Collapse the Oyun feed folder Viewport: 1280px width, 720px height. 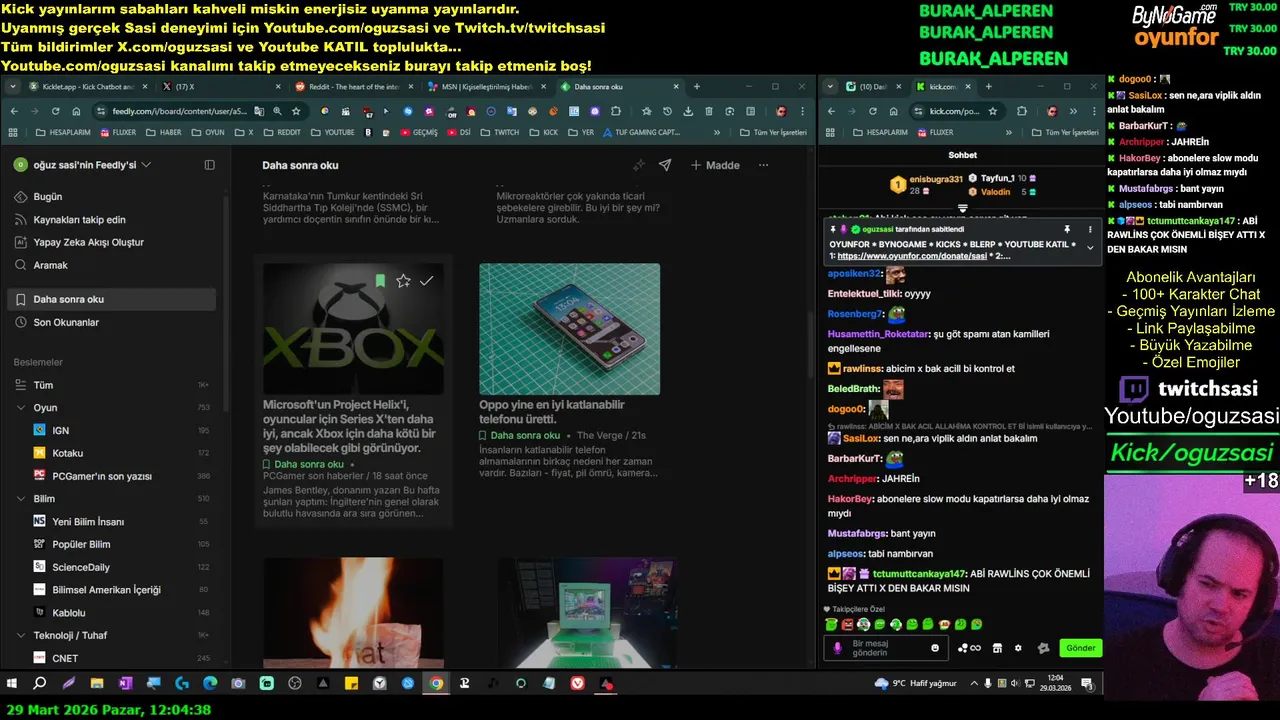(x=21, y=407)
